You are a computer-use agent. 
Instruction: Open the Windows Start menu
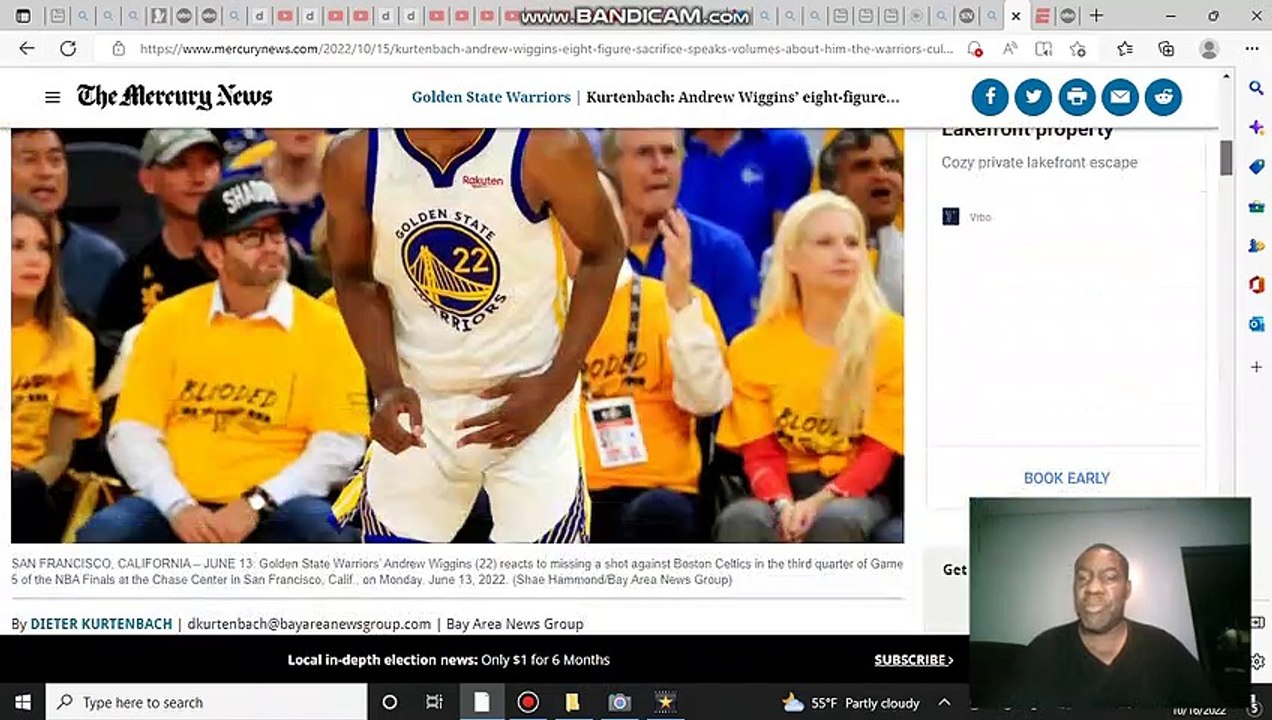click(x=22, y=702)
